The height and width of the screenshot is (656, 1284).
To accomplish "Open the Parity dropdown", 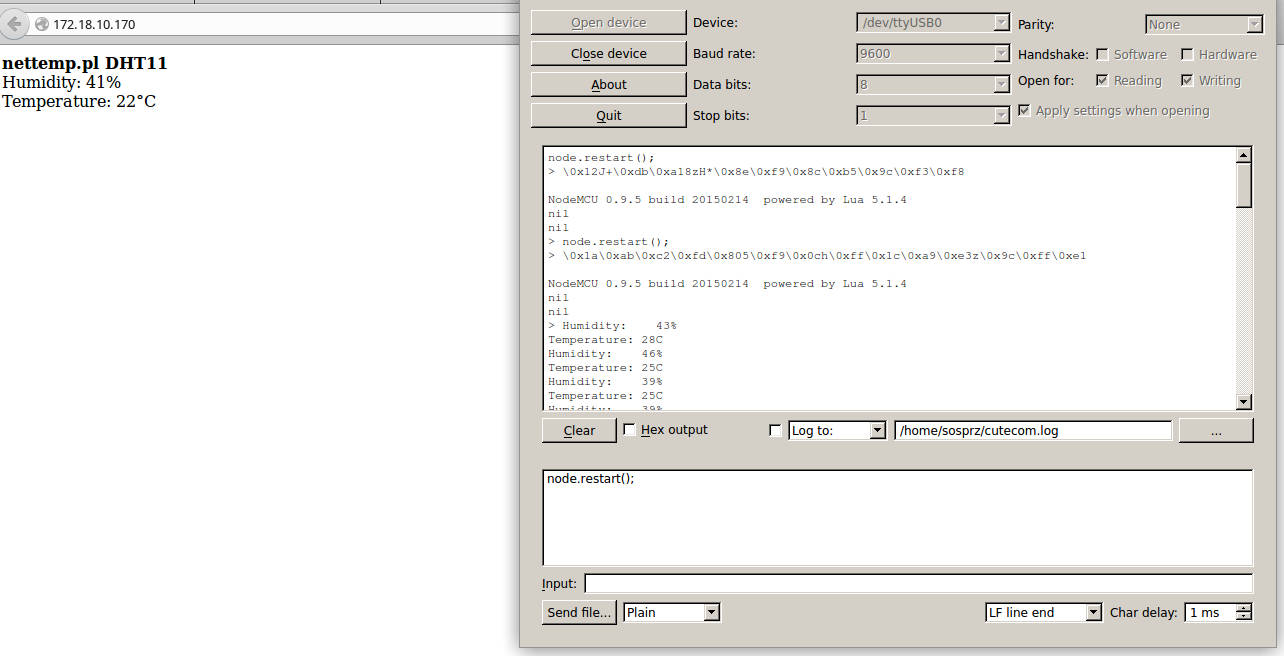I will click(1204, 24).
